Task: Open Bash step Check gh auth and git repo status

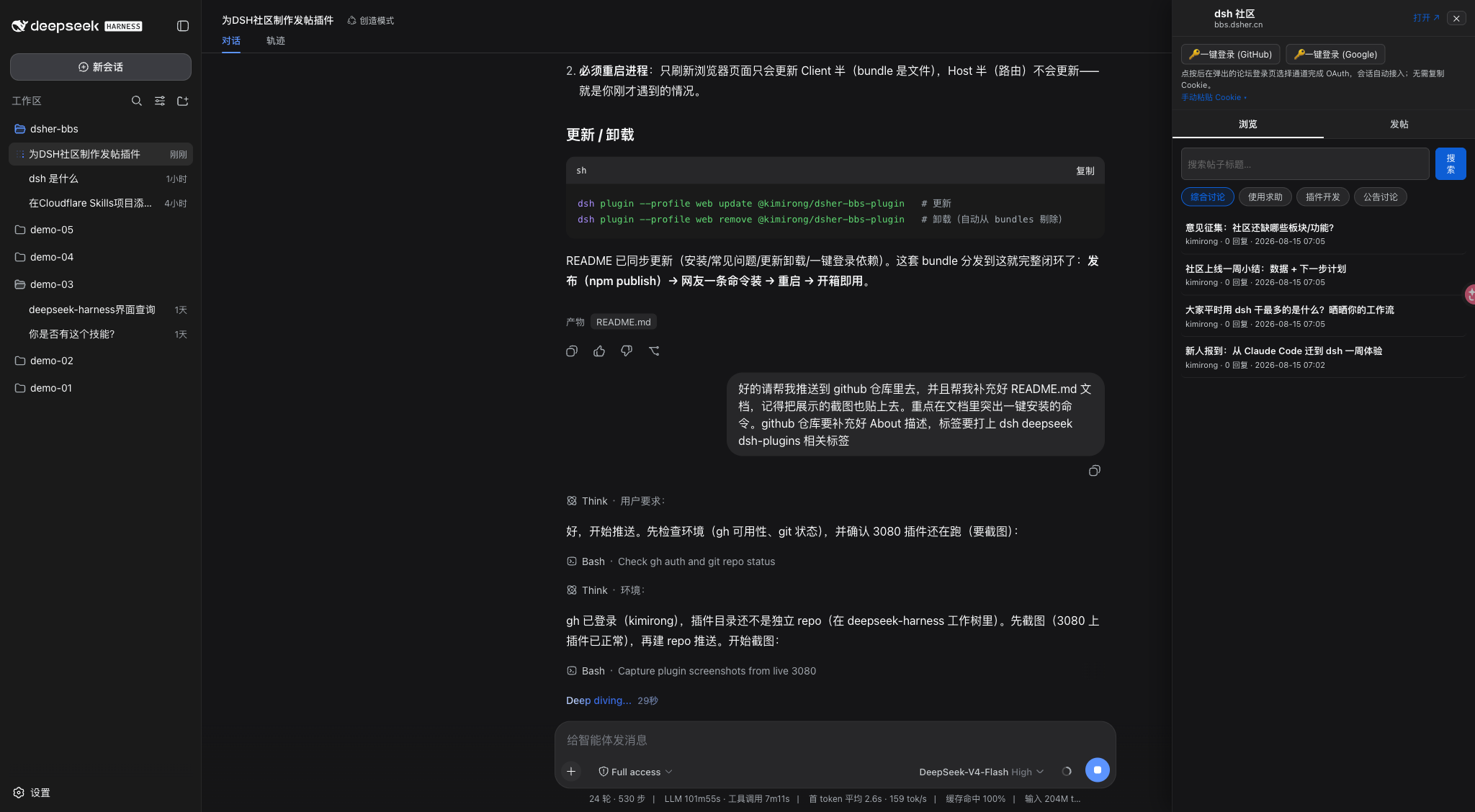Action: 671,561
